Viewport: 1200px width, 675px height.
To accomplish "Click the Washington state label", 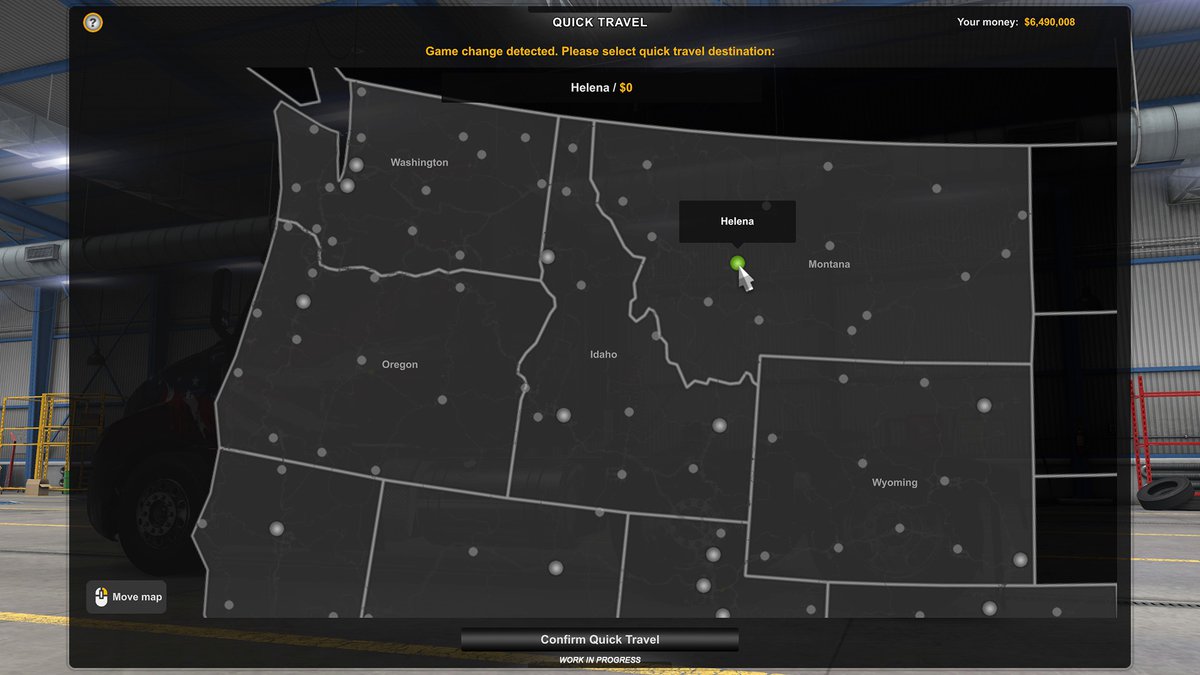I will click(x=419, y=162).
